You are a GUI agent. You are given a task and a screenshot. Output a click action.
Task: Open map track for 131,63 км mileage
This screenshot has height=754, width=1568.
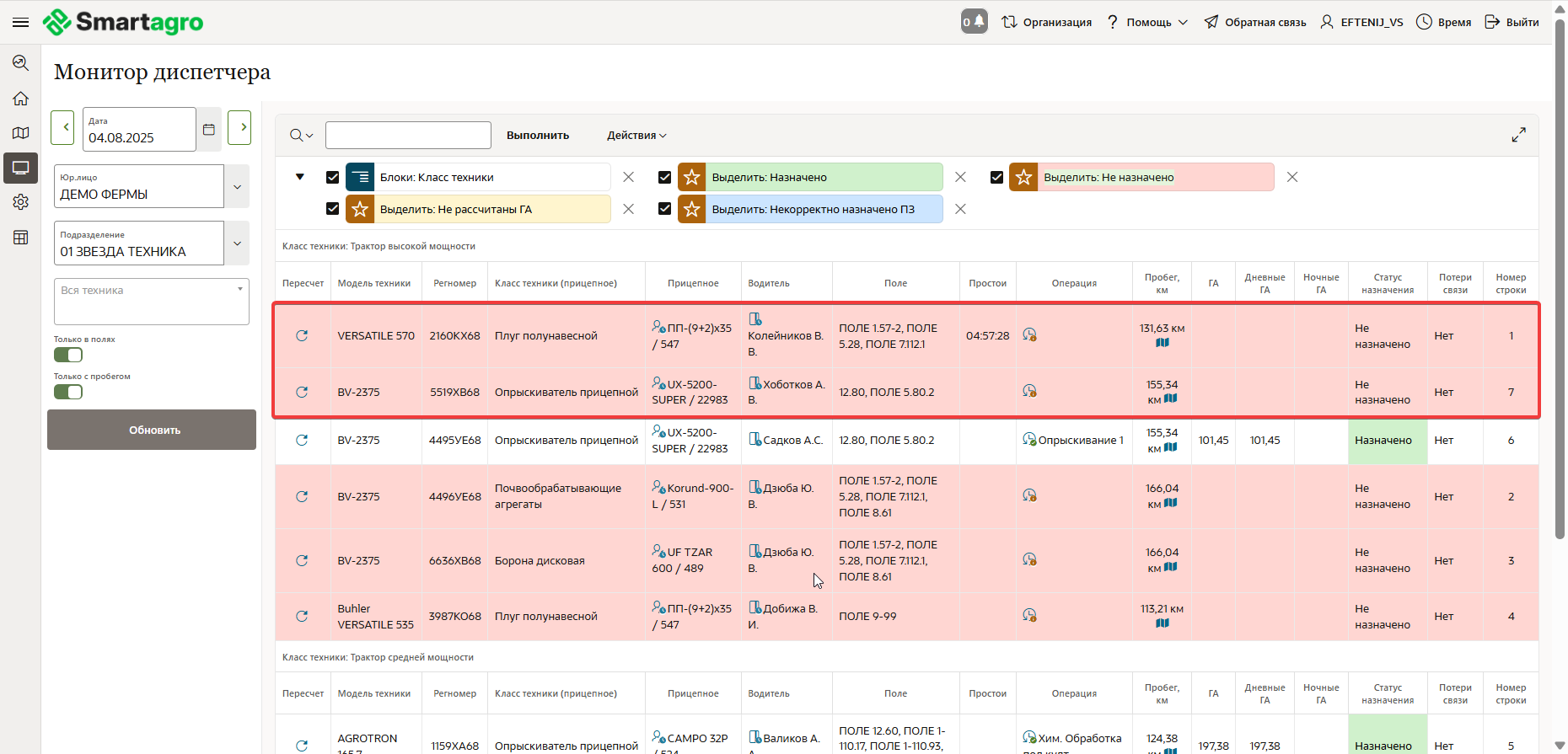[x=1162, y=343]
